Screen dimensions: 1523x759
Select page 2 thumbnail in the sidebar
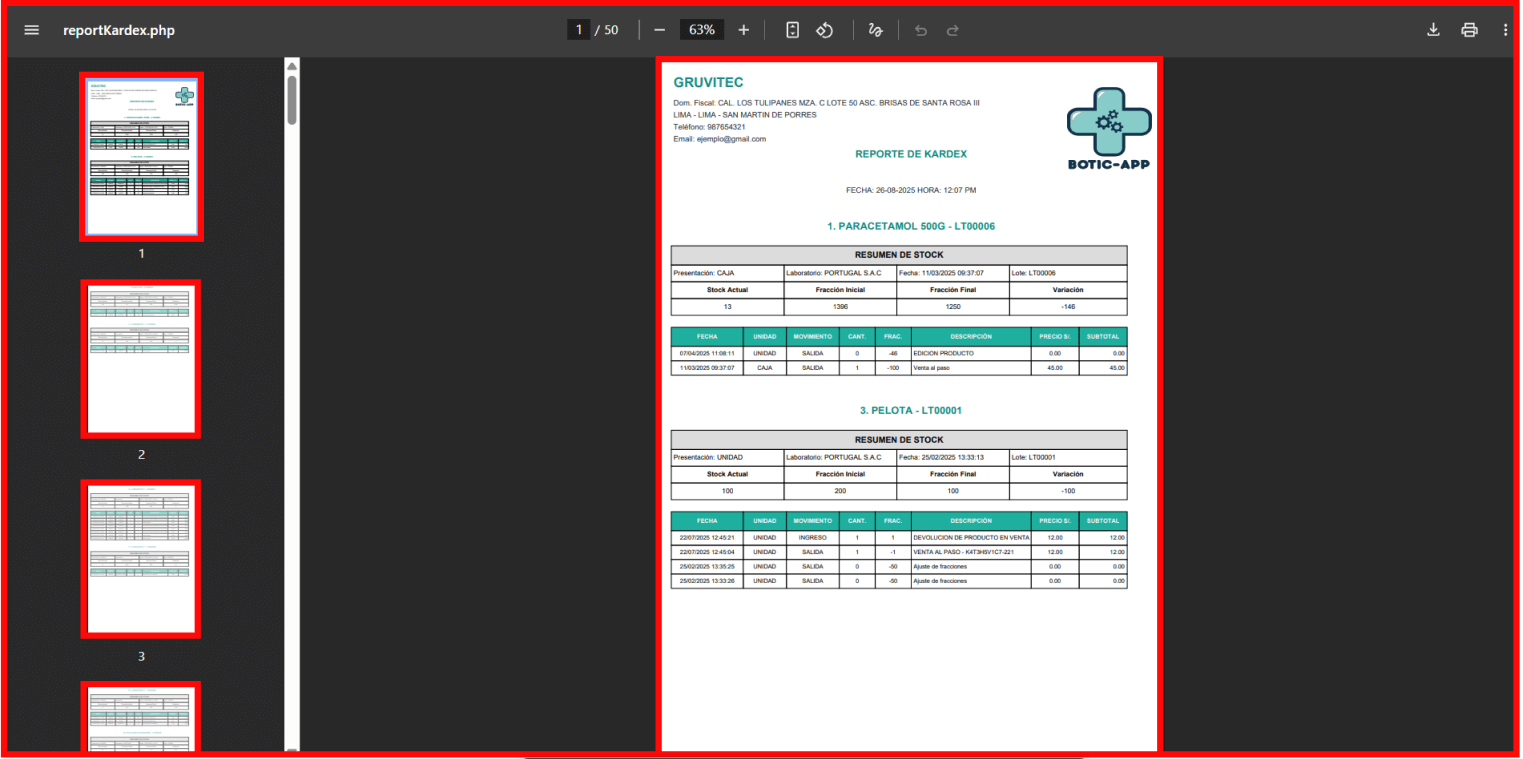pyautogui.click(x=140, y=358)
